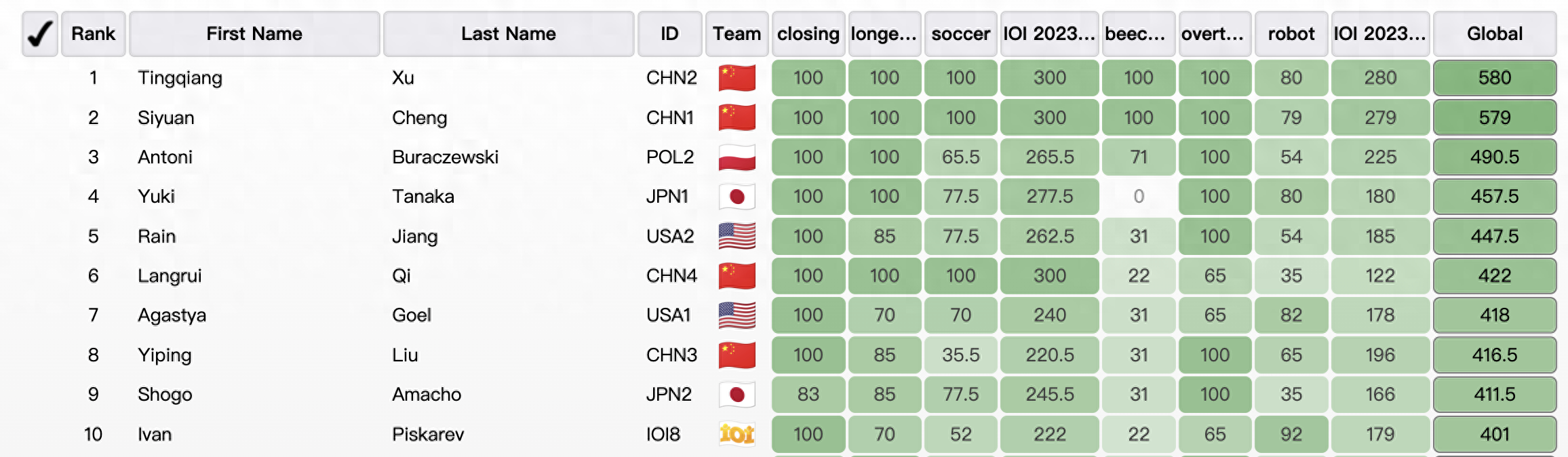Sort by the Rank column header
Screen dimensions: 1568x457
[x=94, y=34]
